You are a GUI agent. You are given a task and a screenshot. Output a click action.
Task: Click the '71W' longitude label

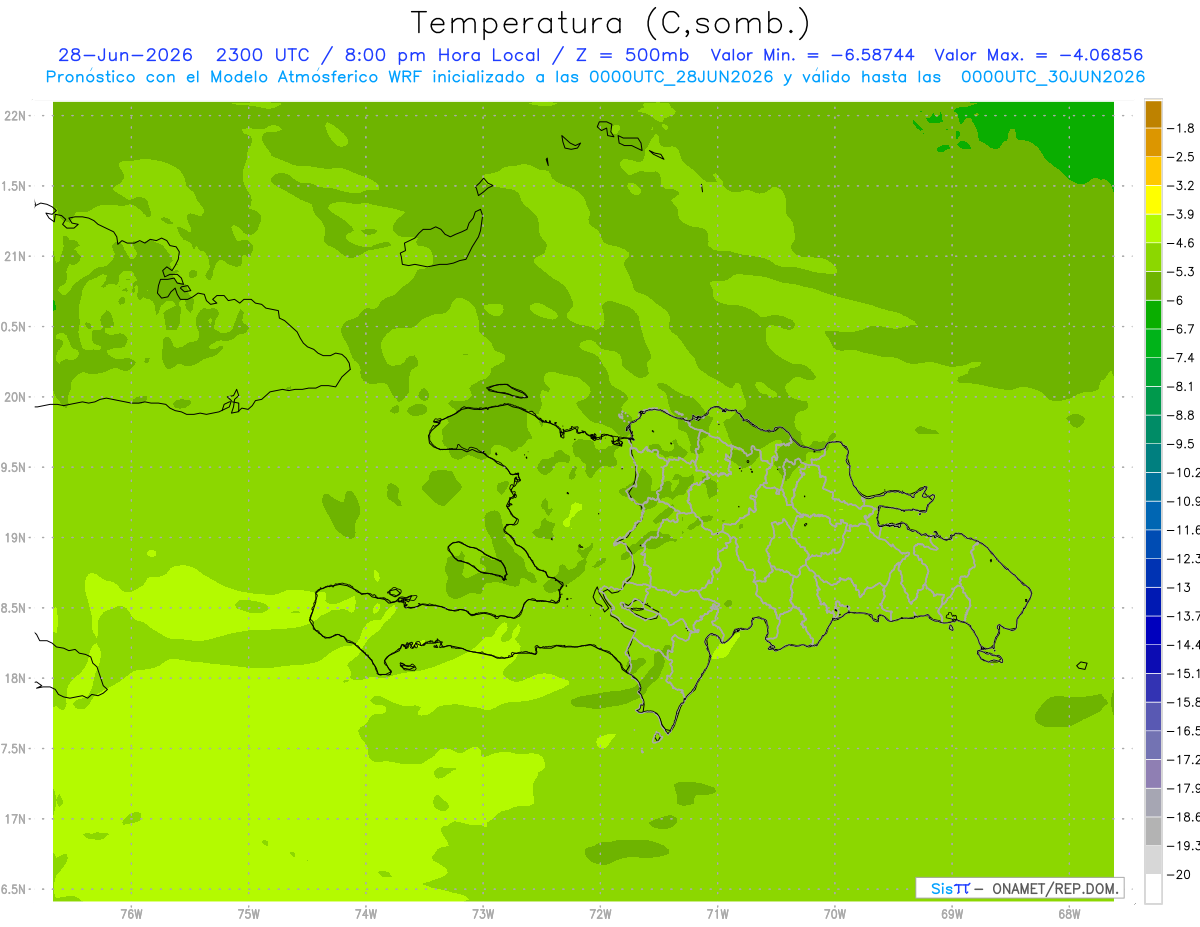point(717,913)
